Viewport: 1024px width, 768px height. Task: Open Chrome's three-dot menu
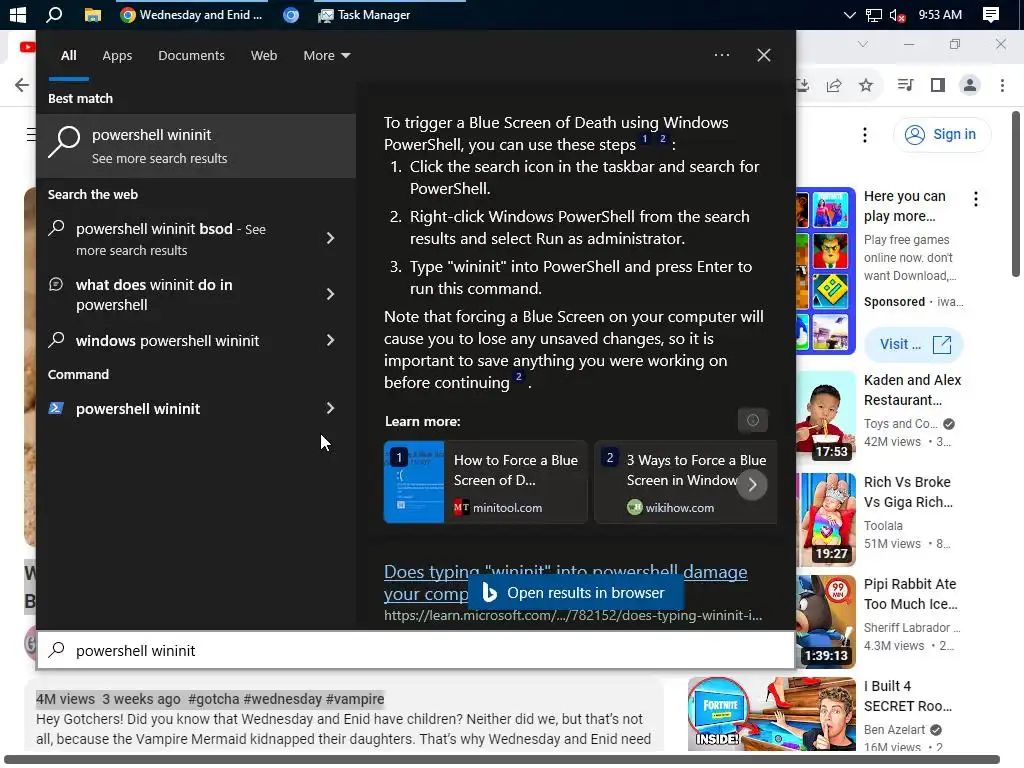(x=1002, y=85)
